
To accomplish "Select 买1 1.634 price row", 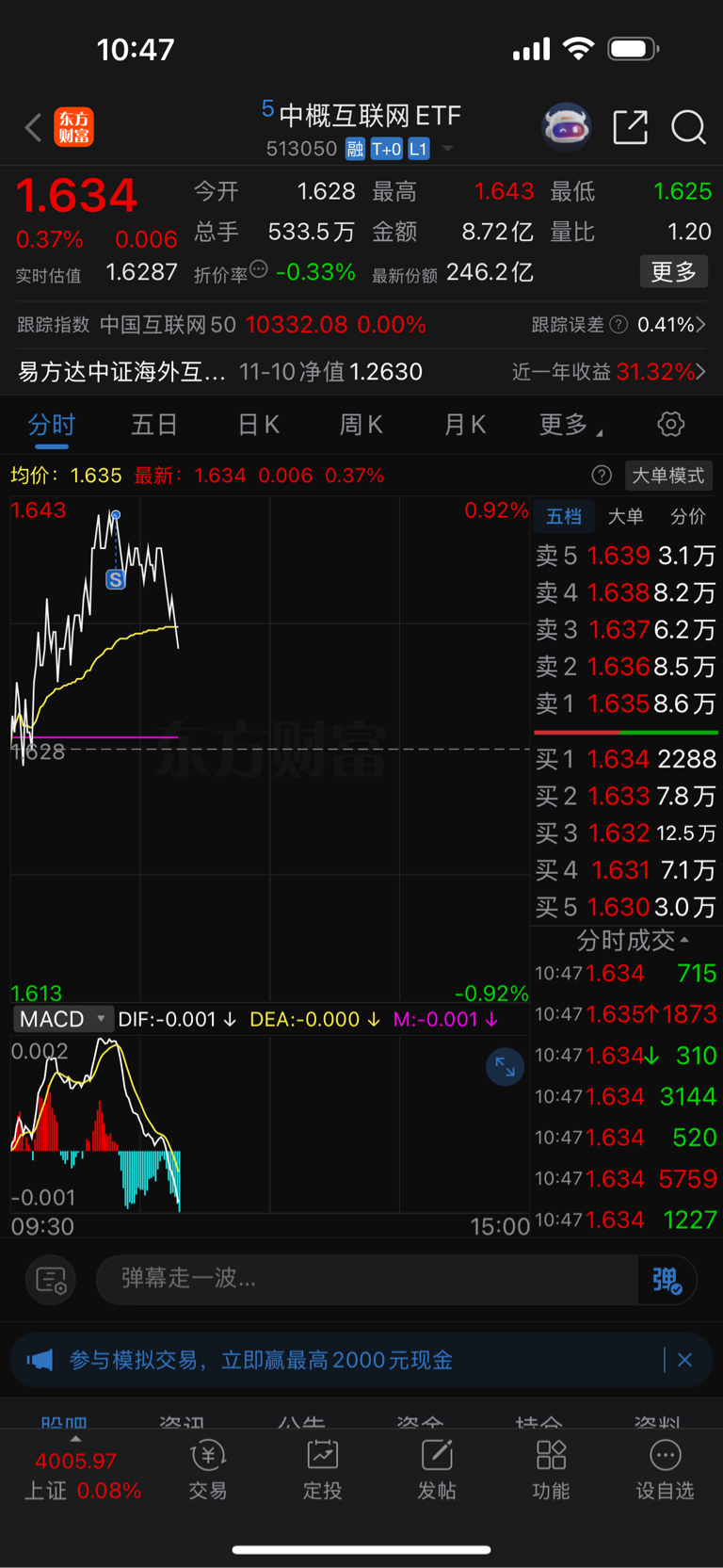I will tap(625, 759).
